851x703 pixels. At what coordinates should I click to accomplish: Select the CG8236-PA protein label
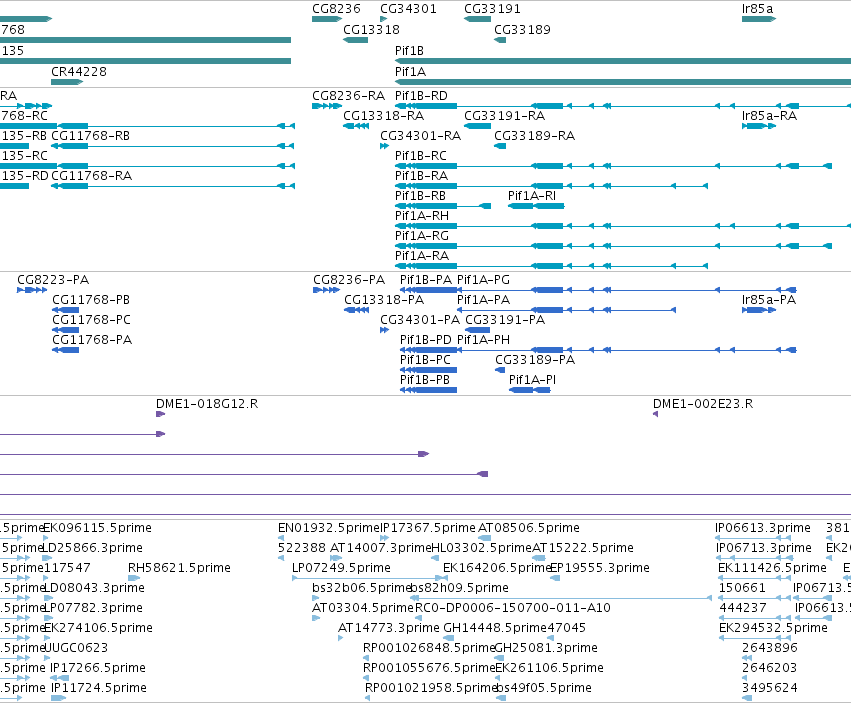click(x=349, y=280)
